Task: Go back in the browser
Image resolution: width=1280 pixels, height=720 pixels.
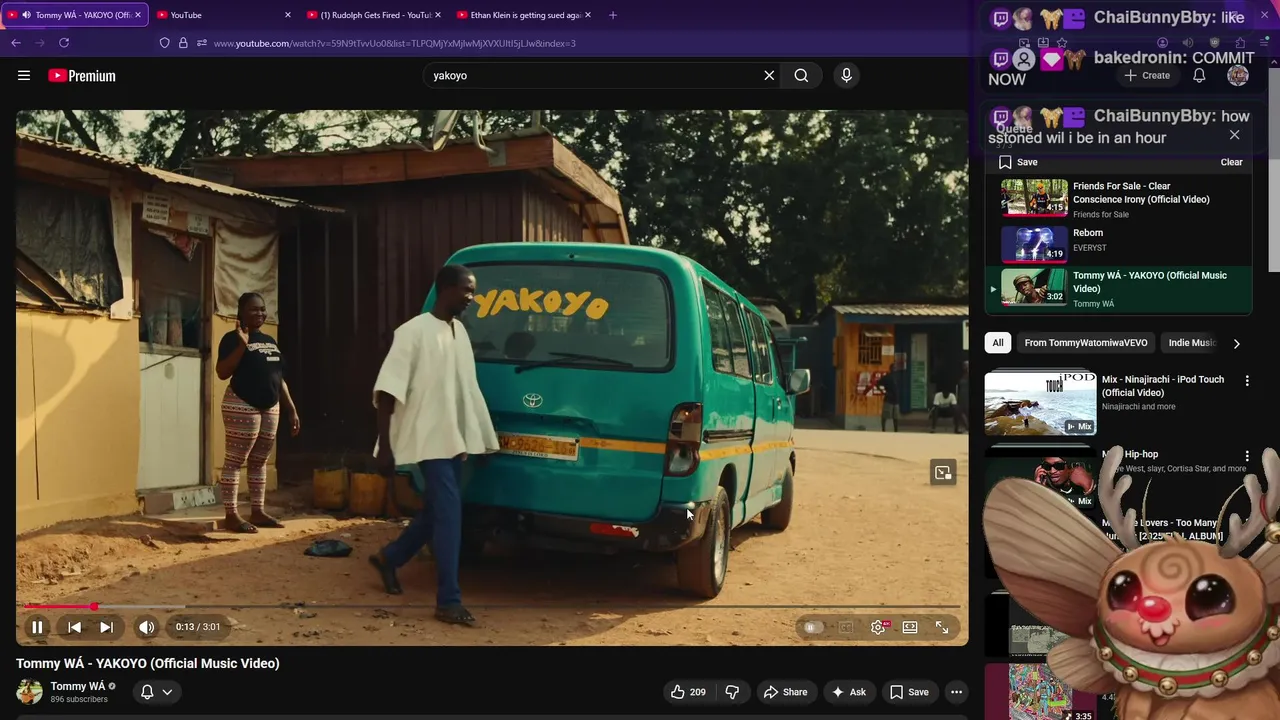Action: [16, 43]
